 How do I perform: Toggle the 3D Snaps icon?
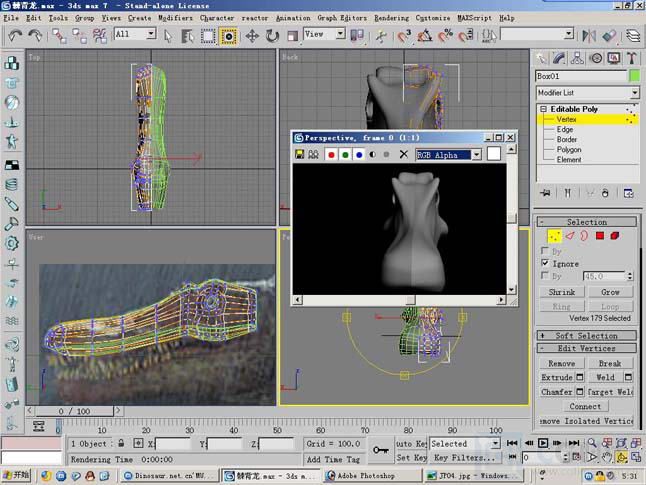click(x=404, y=36)
